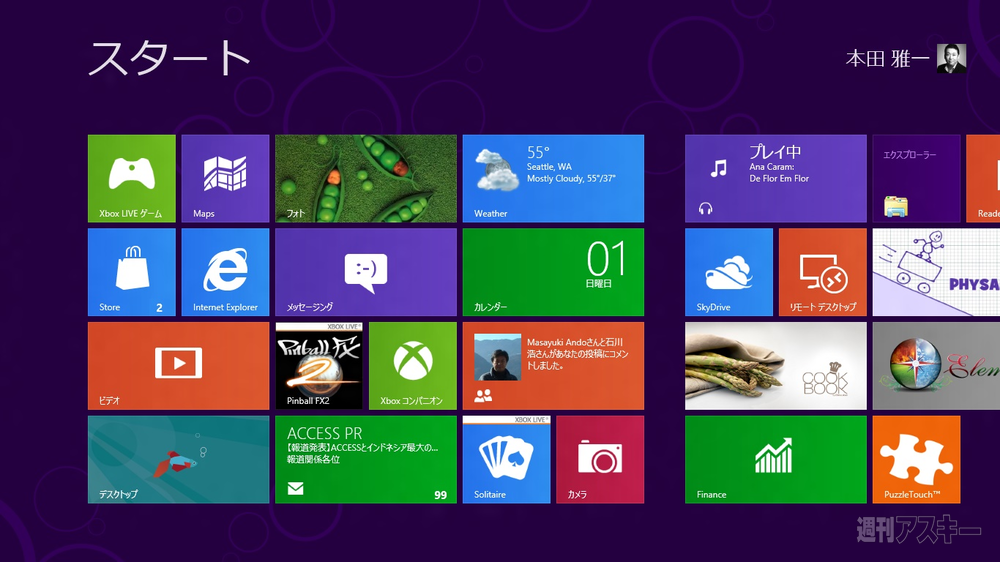Click the user name 本田 雅一
The image size is (1000, 562).
(x=887, y=59)
